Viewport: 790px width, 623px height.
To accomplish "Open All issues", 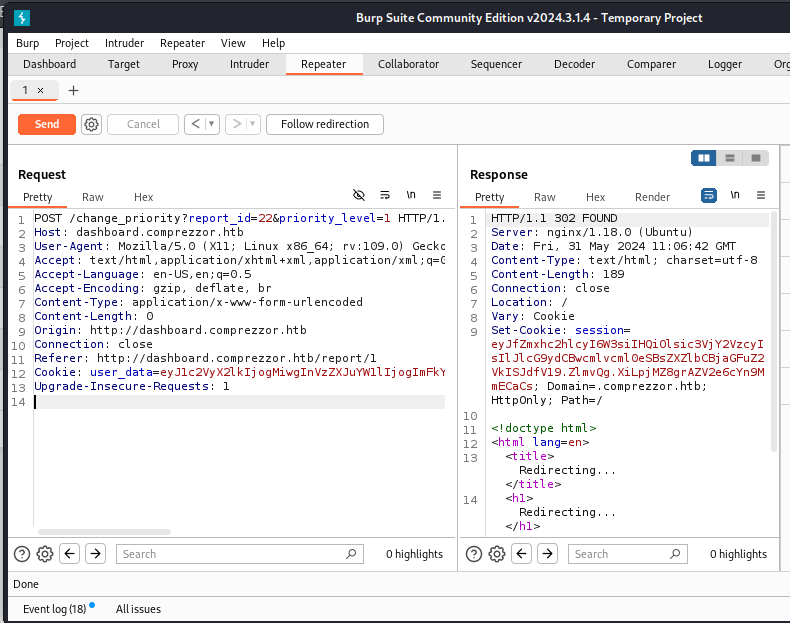I will click(139, 609).
